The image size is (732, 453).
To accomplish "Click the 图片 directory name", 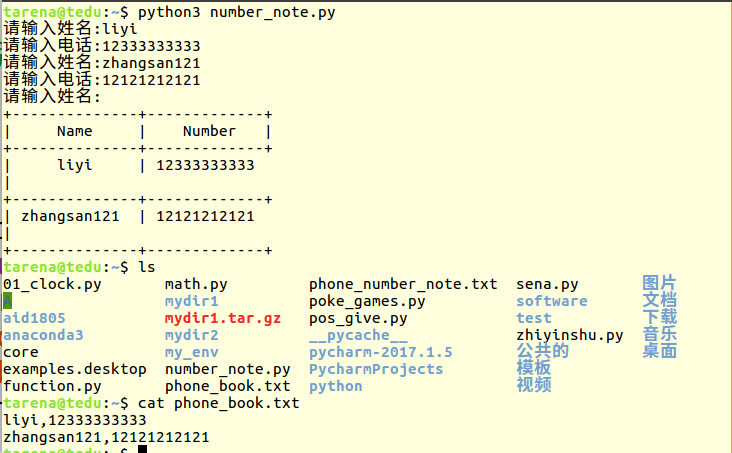I will 659,283.
